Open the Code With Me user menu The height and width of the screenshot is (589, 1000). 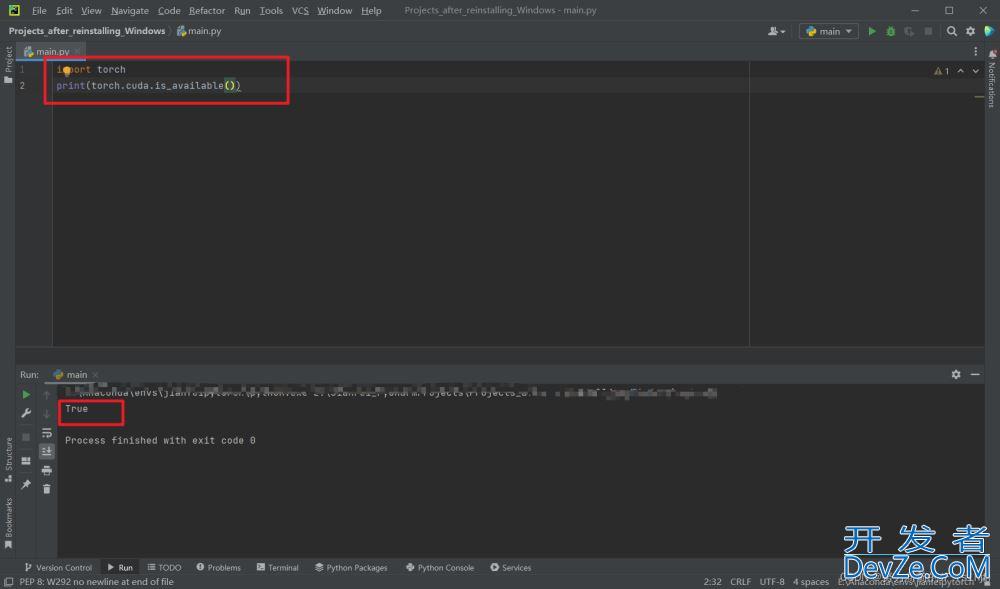[776, 31]
